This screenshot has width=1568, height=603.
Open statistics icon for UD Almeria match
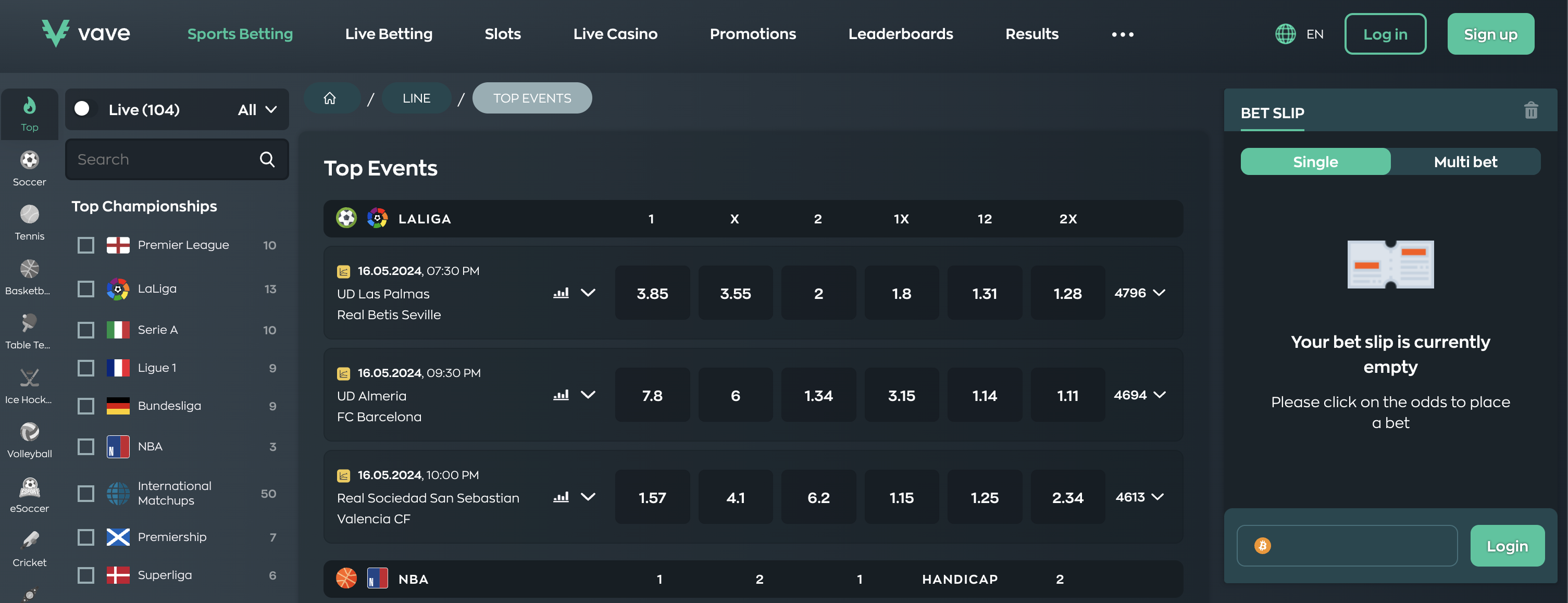point(561,395)
